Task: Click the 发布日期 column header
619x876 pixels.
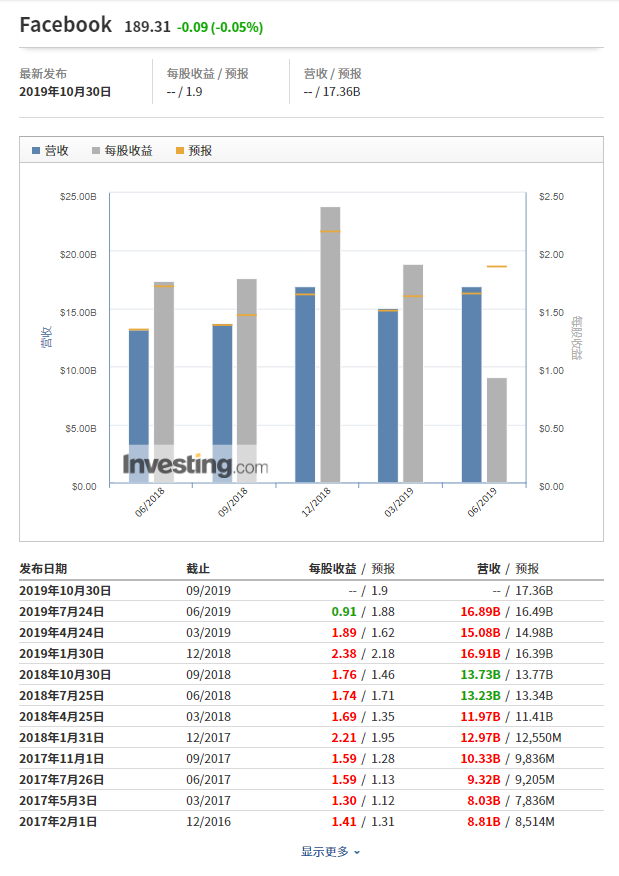Action: point(43,569)
